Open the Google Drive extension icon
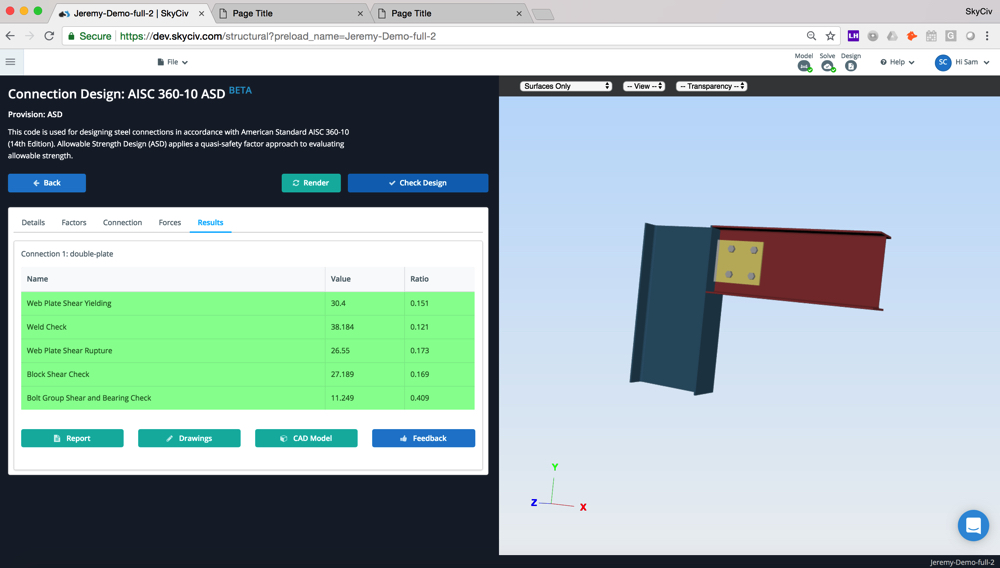Screen dimensions: 1000x568 point(892,36)
